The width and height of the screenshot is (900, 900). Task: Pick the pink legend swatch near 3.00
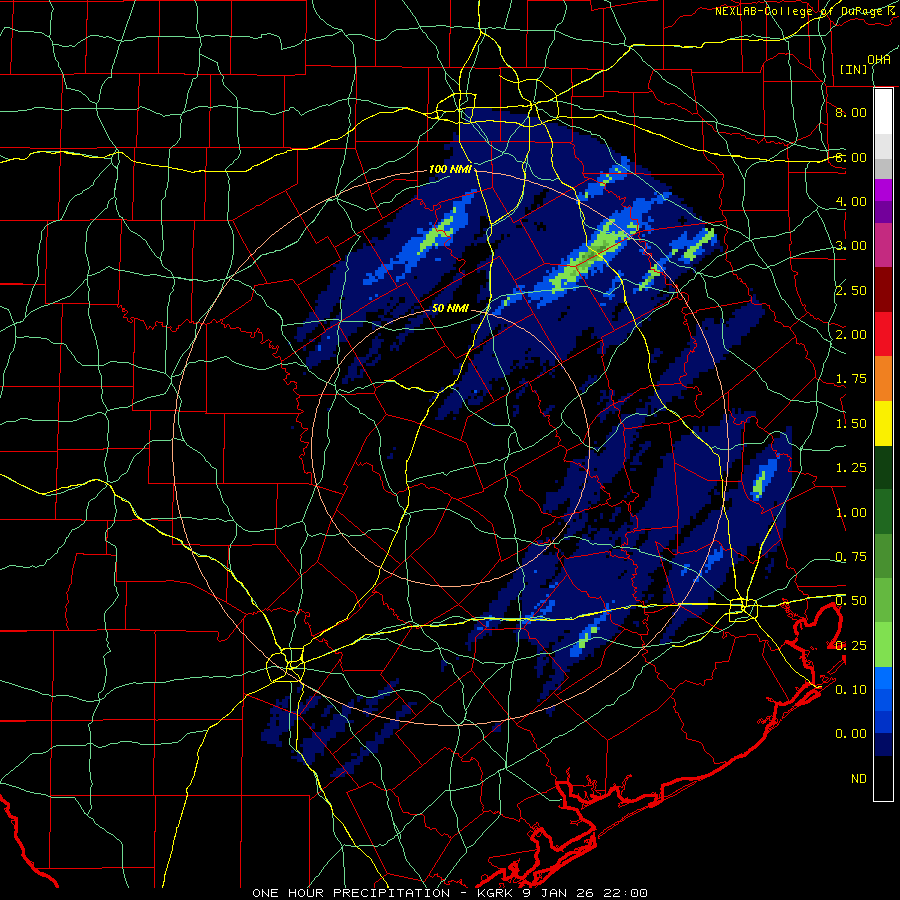click(883, 246)
